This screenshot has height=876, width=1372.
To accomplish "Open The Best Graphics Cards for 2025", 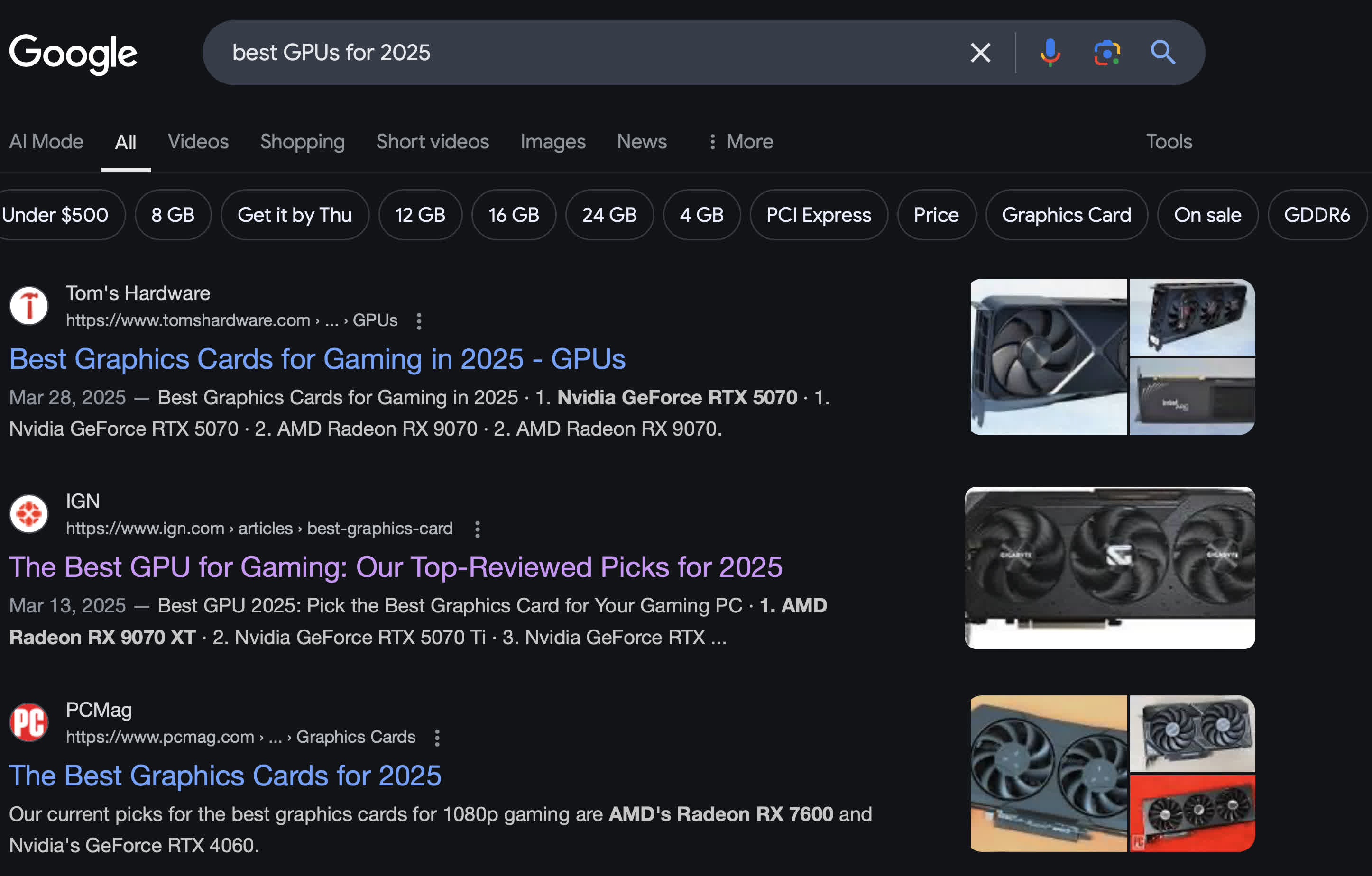I will (225, 776).
